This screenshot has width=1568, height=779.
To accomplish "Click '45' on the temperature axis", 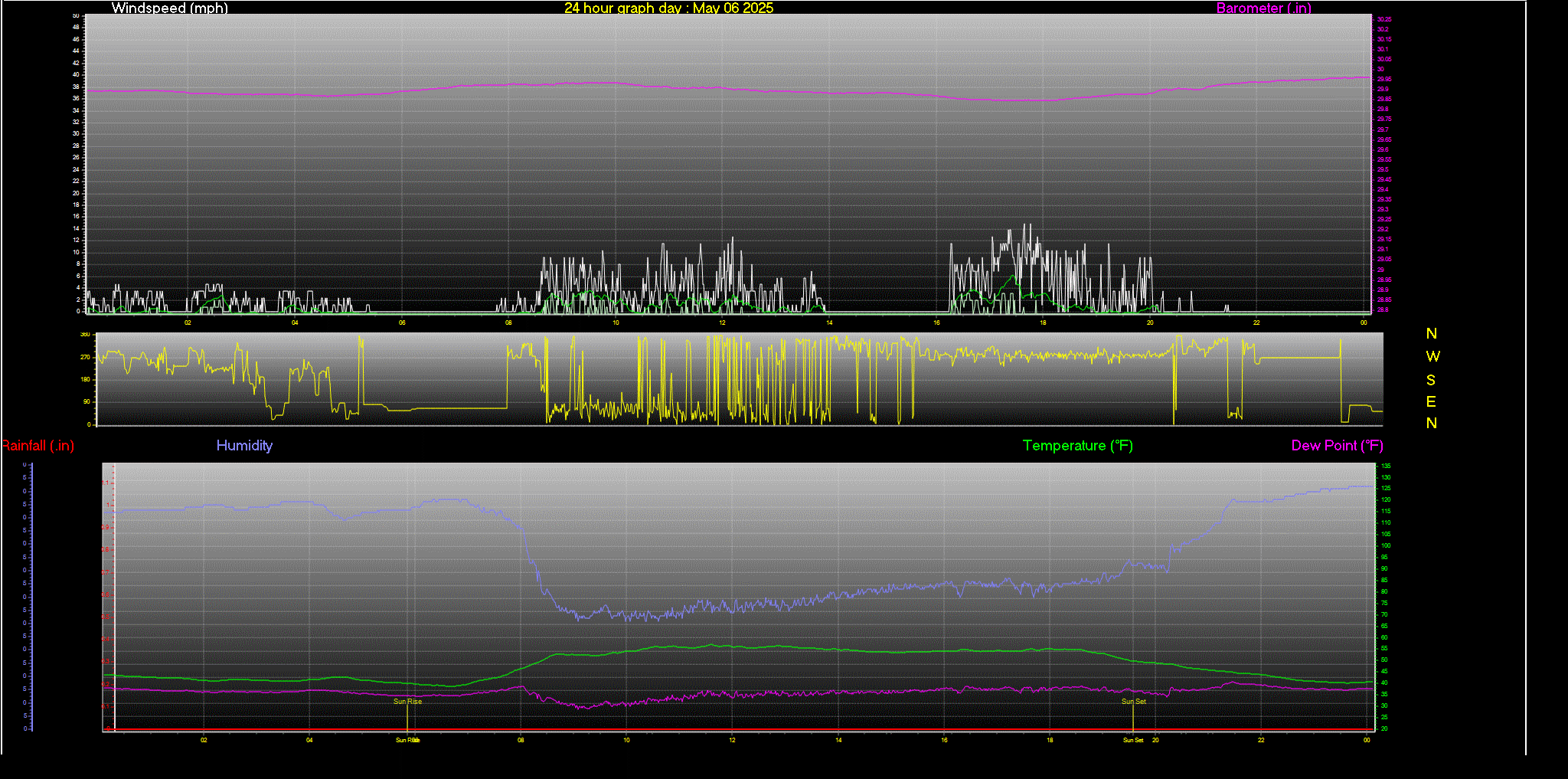I will (x=1384, y=671).
